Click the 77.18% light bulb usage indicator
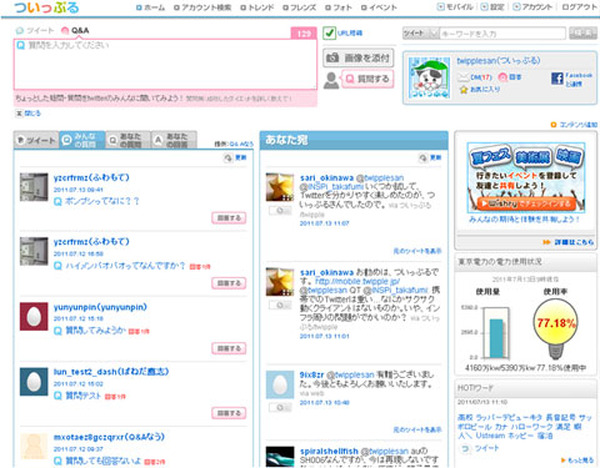Viewport: 600px width, 468px height. pos(556,328)
